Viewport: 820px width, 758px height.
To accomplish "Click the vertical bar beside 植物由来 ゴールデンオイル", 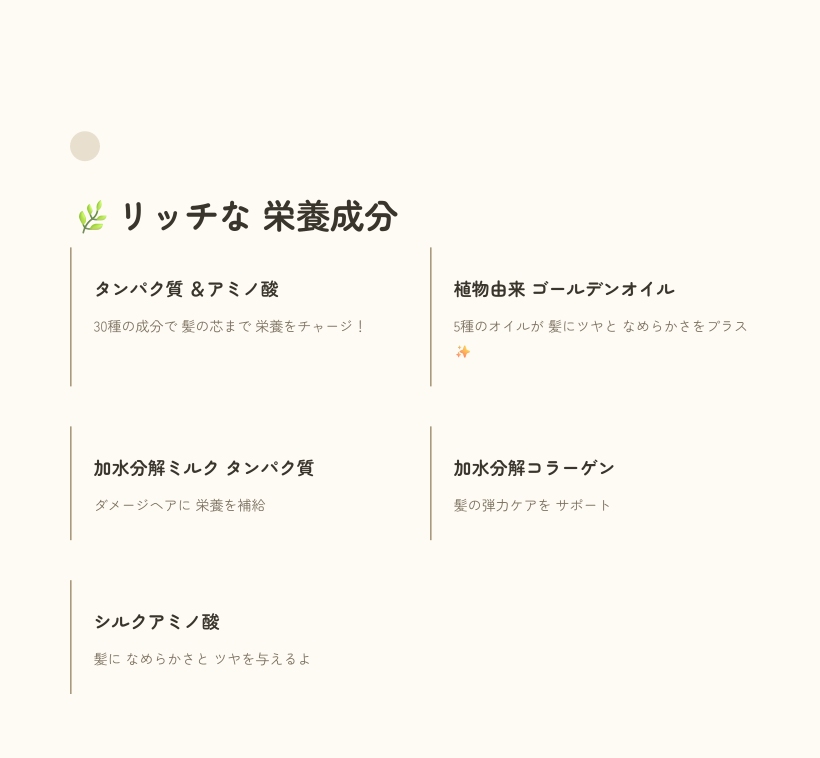I will click(431, 317).
